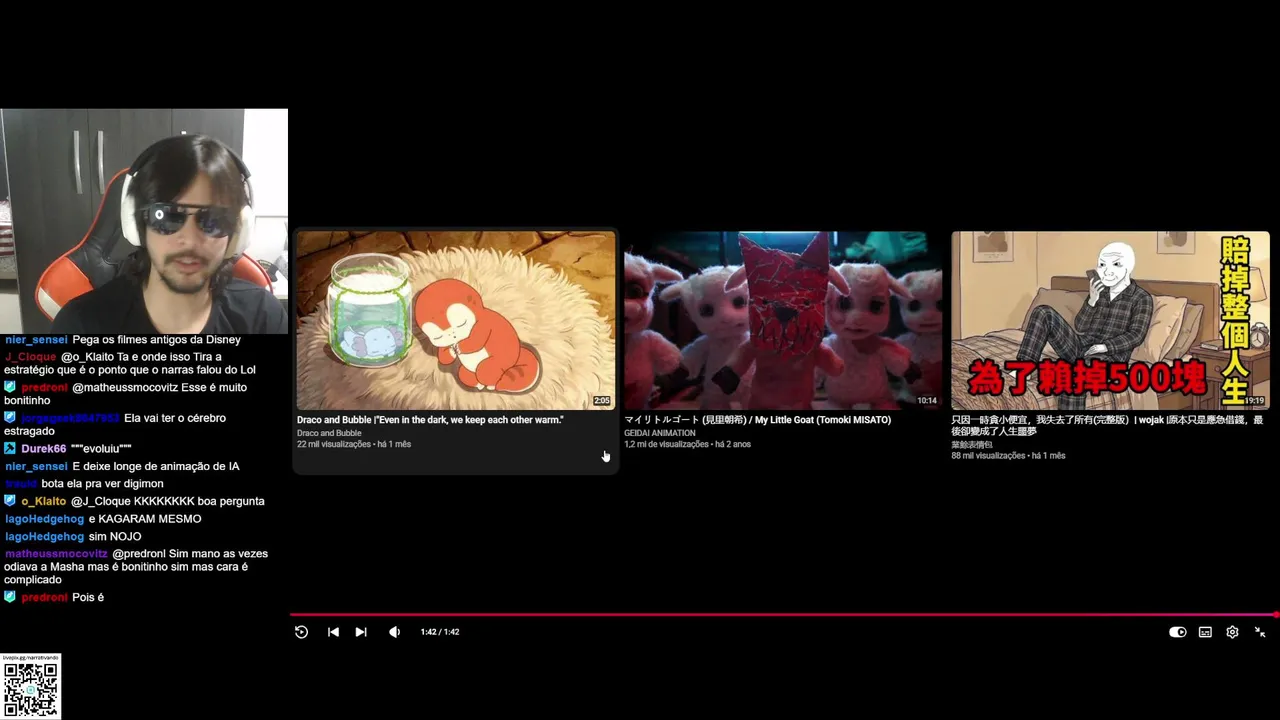Click the o_Klaito chat username
Screen dimensions: 1280x720
(x=43, y=502)
